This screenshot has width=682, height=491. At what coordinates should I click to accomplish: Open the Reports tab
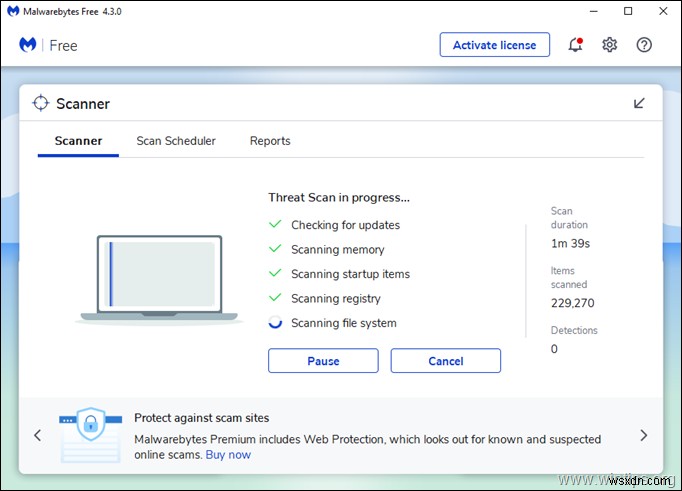tap(270, 141)
